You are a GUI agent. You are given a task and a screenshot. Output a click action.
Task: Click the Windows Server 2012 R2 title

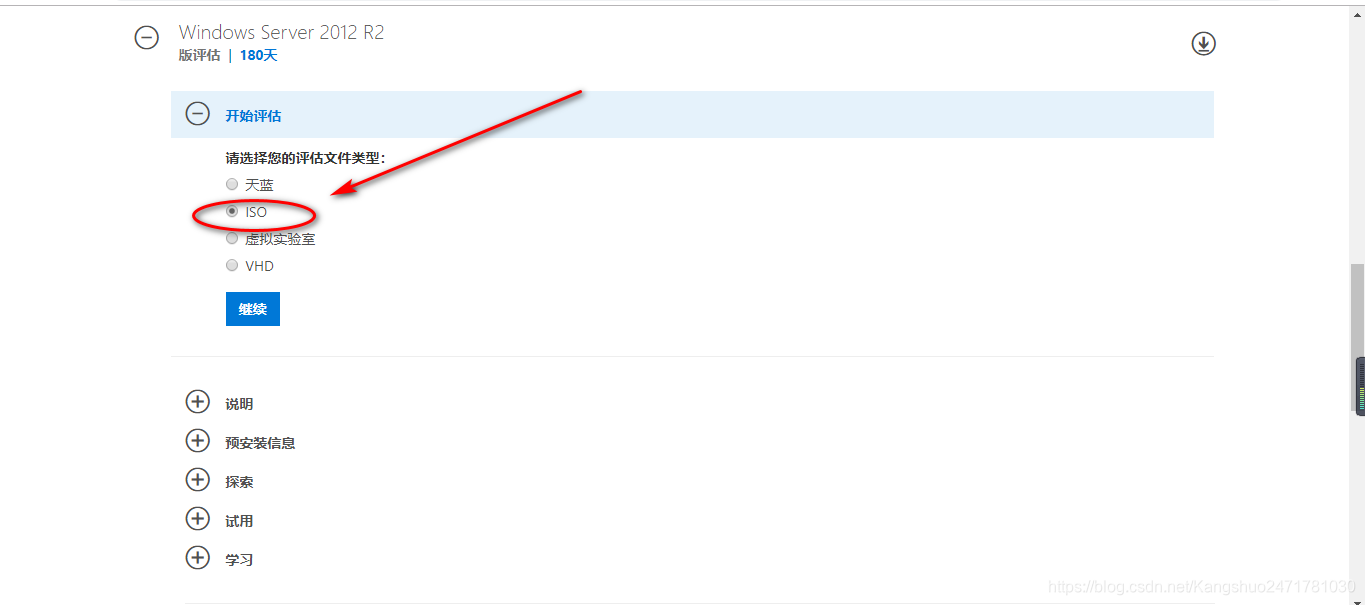(x=281, y=32)
